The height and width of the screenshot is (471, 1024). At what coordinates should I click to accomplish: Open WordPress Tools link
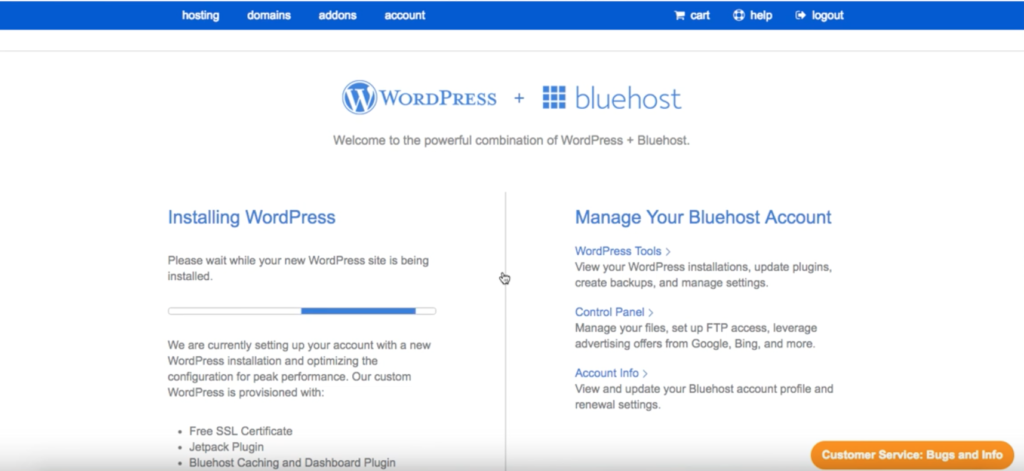pyautogui.click(x=618, y=251)
